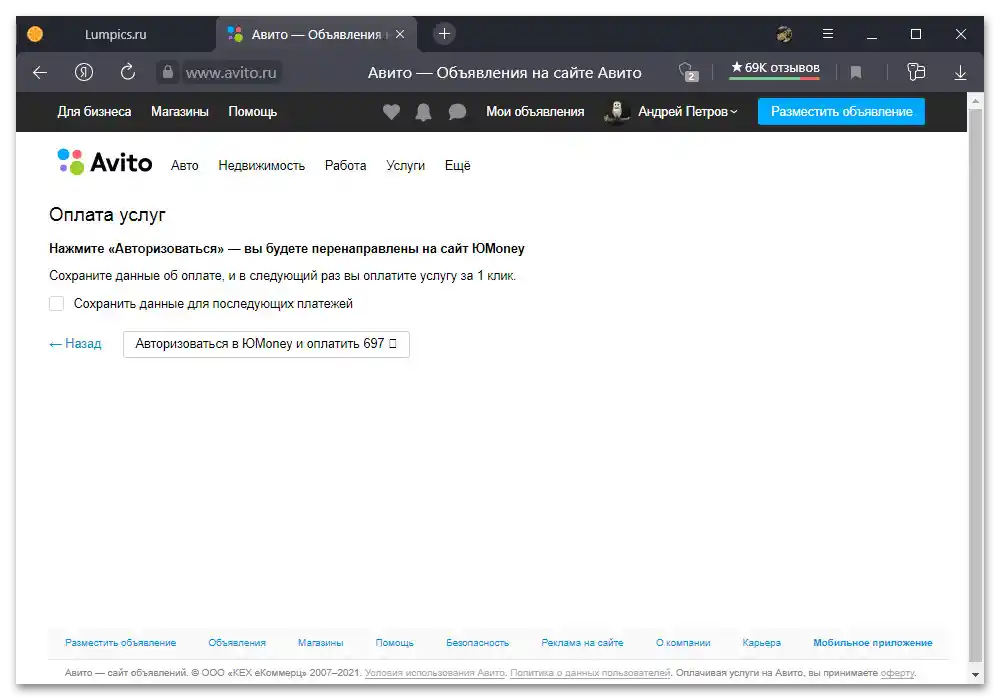Open footer link Разместить объявление
The image size is (1000, 700).
pyautogui.click(x=121, y=643)
